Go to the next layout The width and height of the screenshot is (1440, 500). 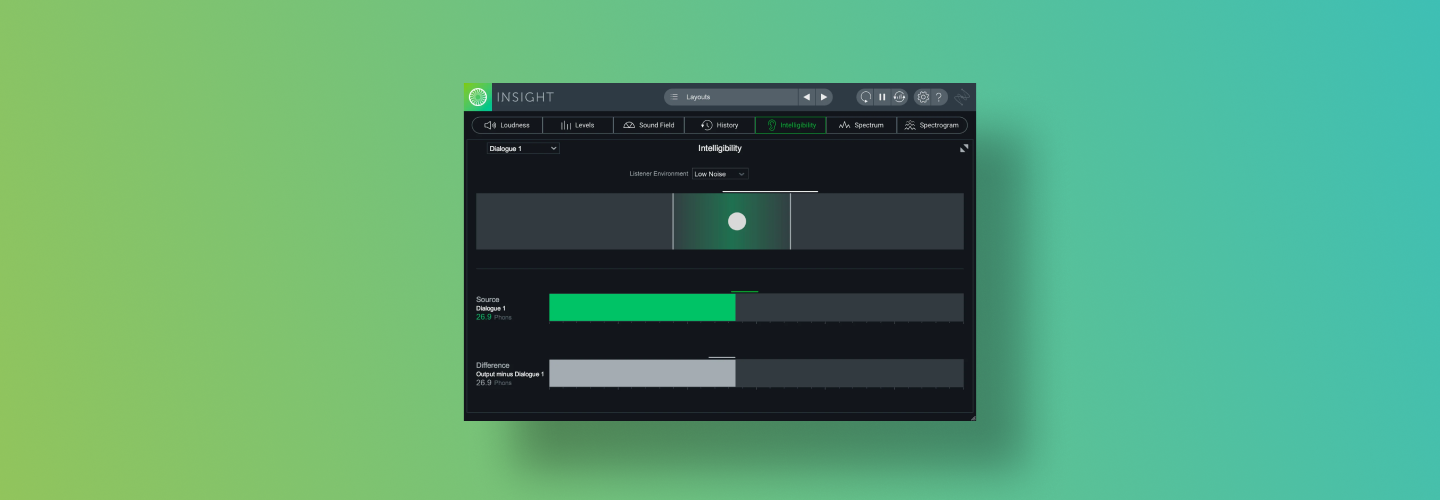824,97
